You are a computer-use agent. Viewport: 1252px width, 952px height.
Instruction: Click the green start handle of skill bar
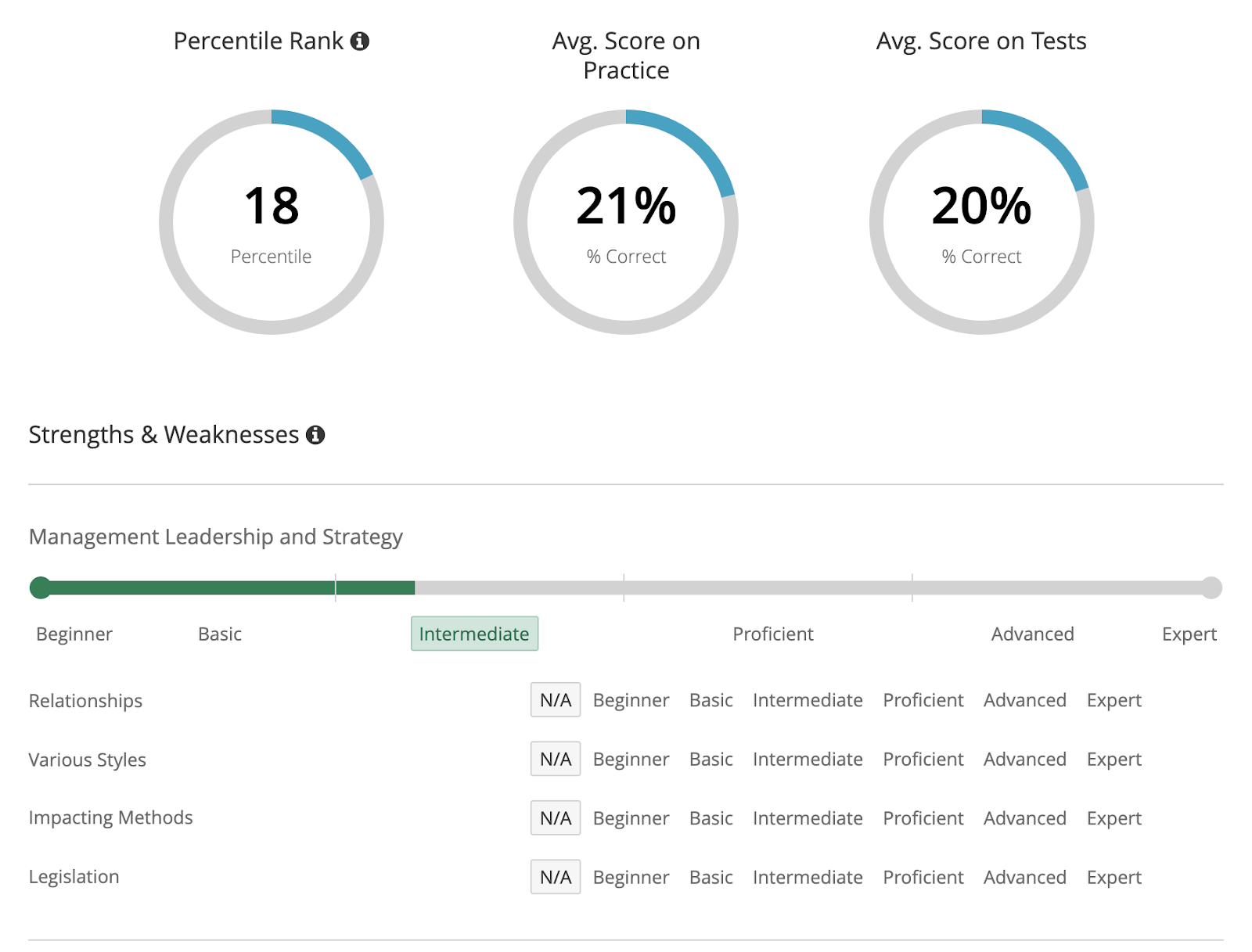[41, 587]
